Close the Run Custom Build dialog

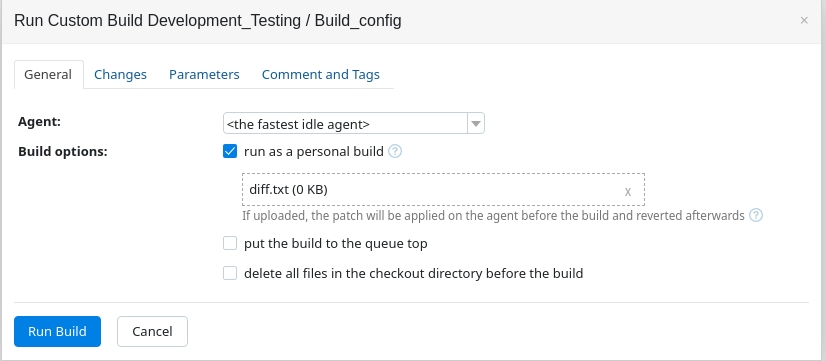[804, 21]
